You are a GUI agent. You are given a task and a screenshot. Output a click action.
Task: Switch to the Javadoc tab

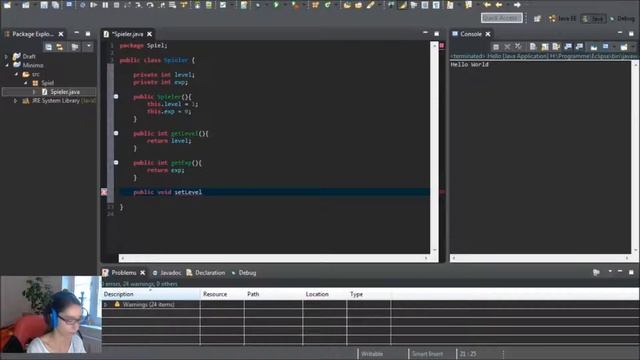coord(167,273)
